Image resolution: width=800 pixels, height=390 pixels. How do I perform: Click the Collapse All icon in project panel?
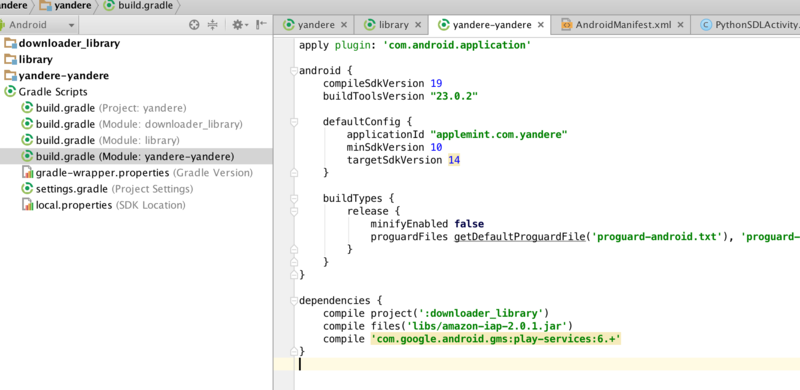(212, 25)
